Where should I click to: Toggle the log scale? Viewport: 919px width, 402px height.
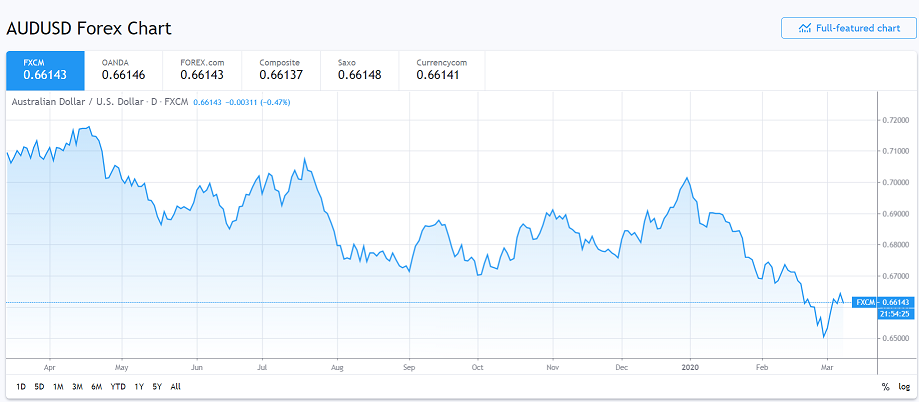point(904,387)
